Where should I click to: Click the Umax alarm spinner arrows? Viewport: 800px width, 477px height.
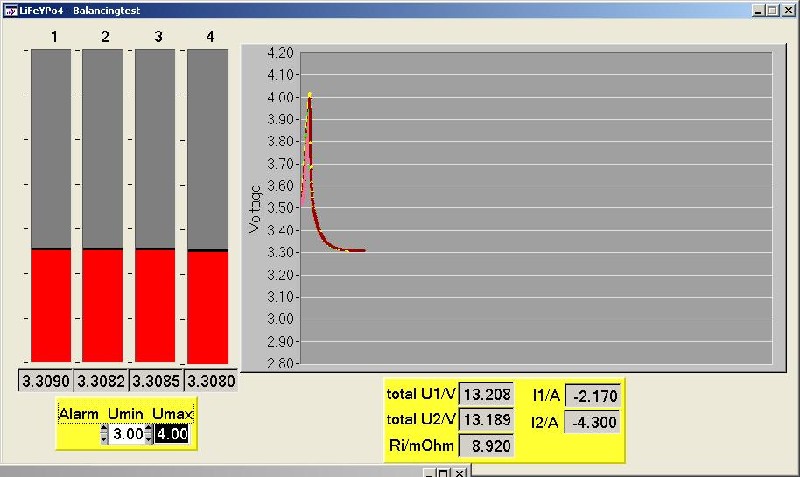point(149,434)
